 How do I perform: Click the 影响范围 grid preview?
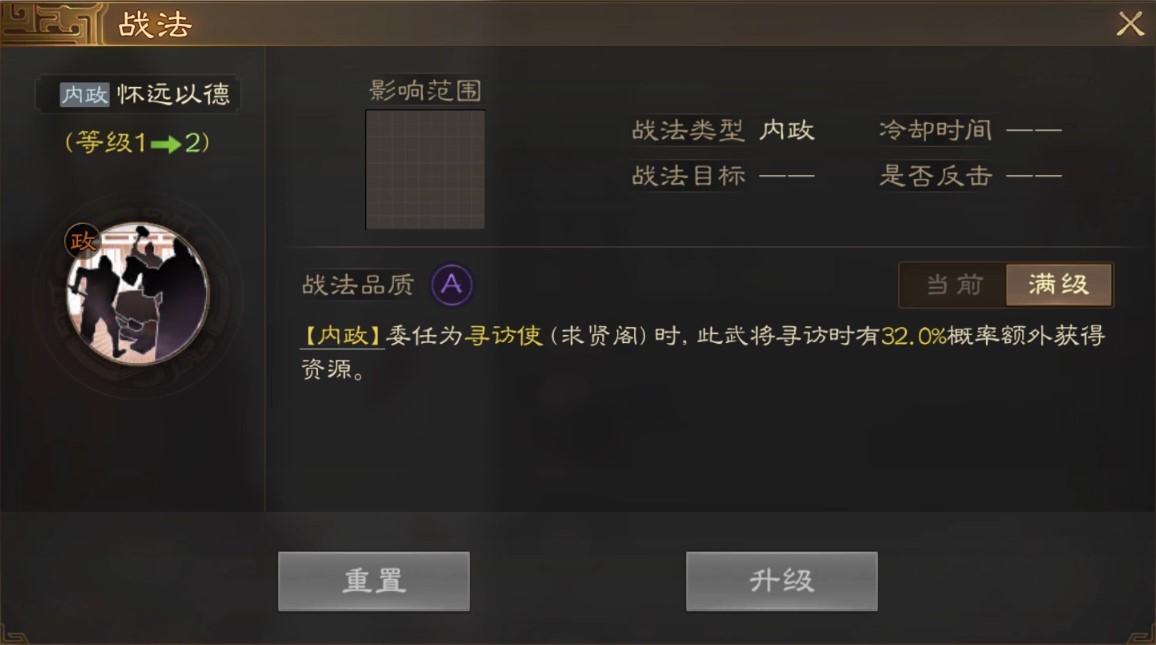(x=425, y=170)
